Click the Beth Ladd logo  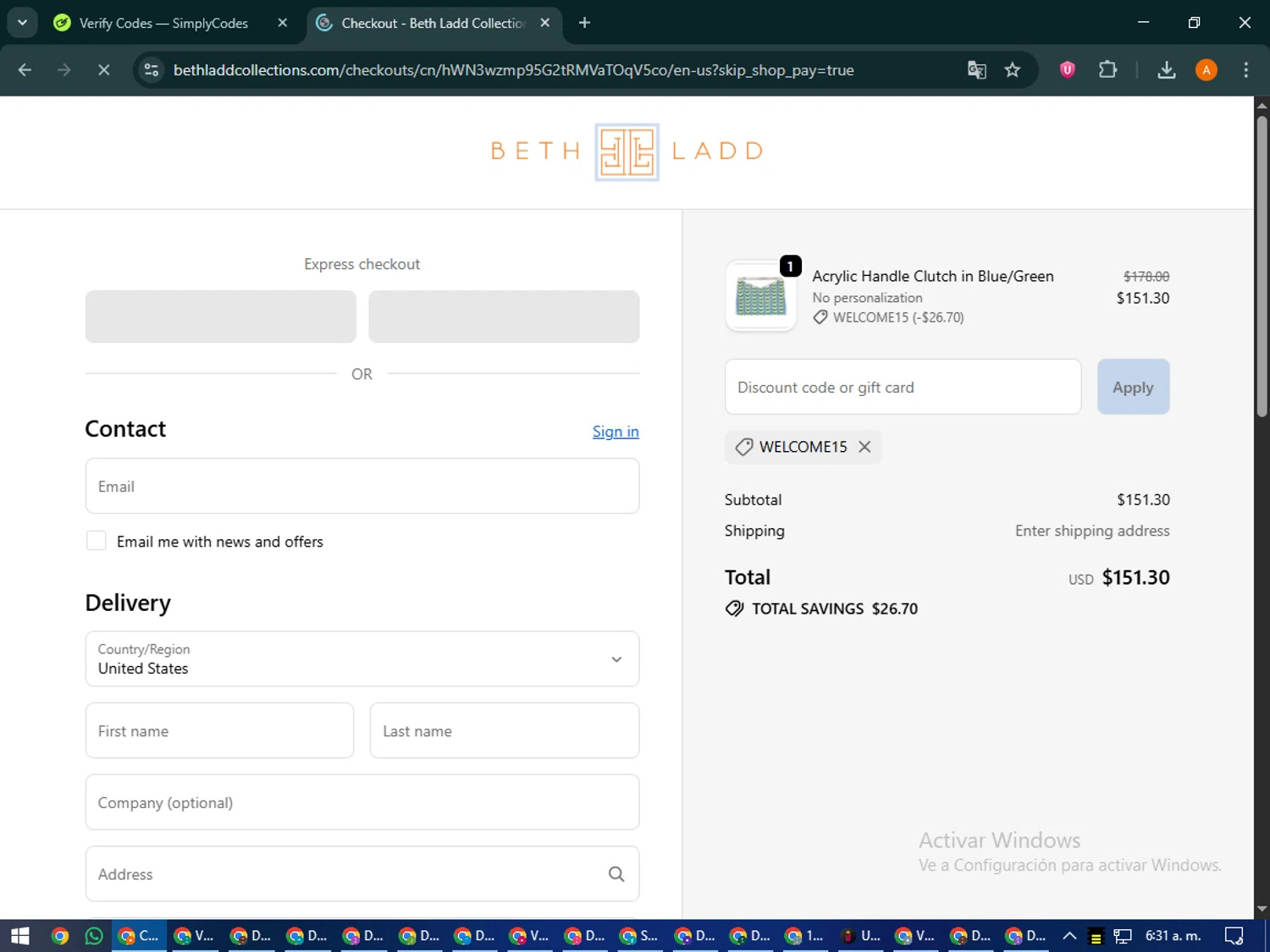[x=627, y=151]
